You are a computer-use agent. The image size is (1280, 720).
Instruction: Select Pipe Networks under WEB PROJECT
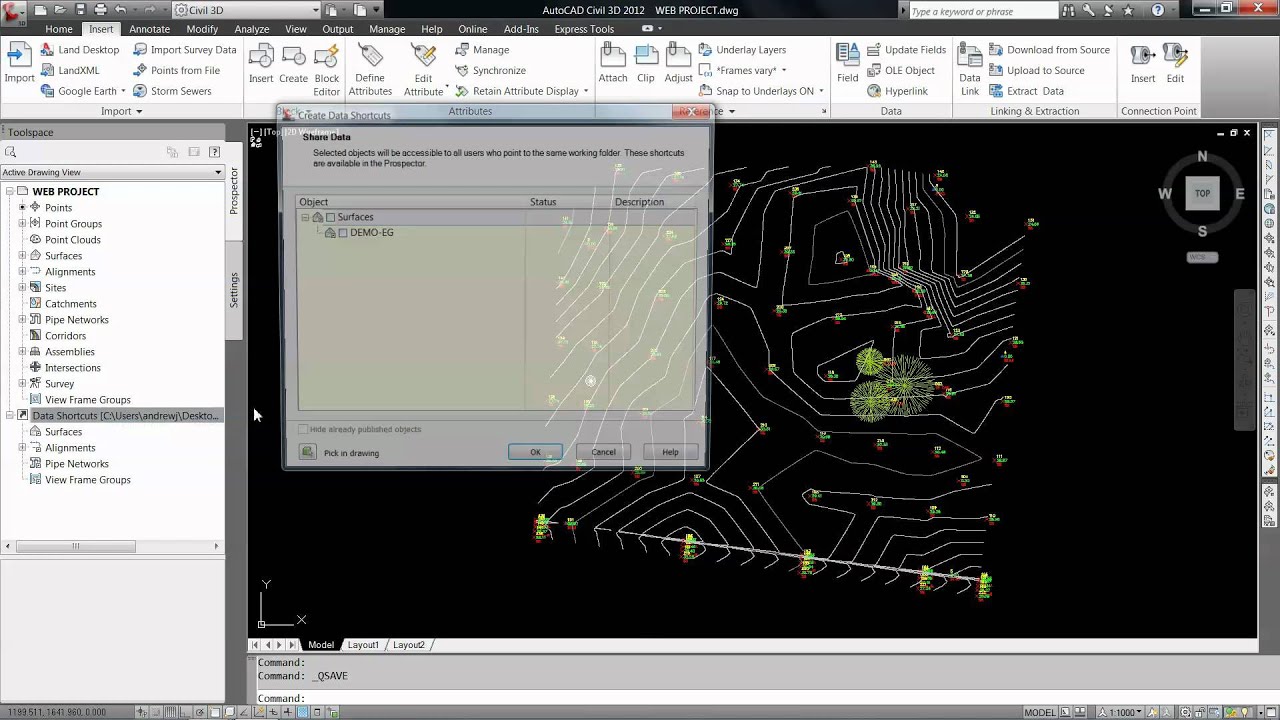76,320
